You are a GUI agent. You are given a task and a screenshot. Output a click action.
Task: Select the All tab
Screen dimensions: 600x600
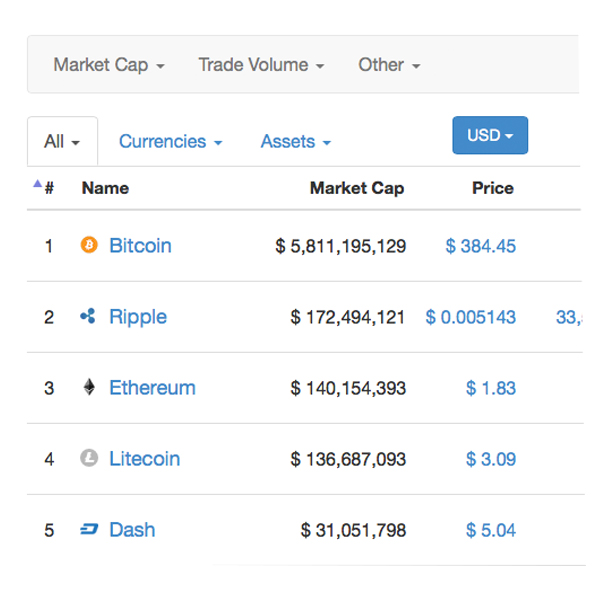tap(62, 142)
